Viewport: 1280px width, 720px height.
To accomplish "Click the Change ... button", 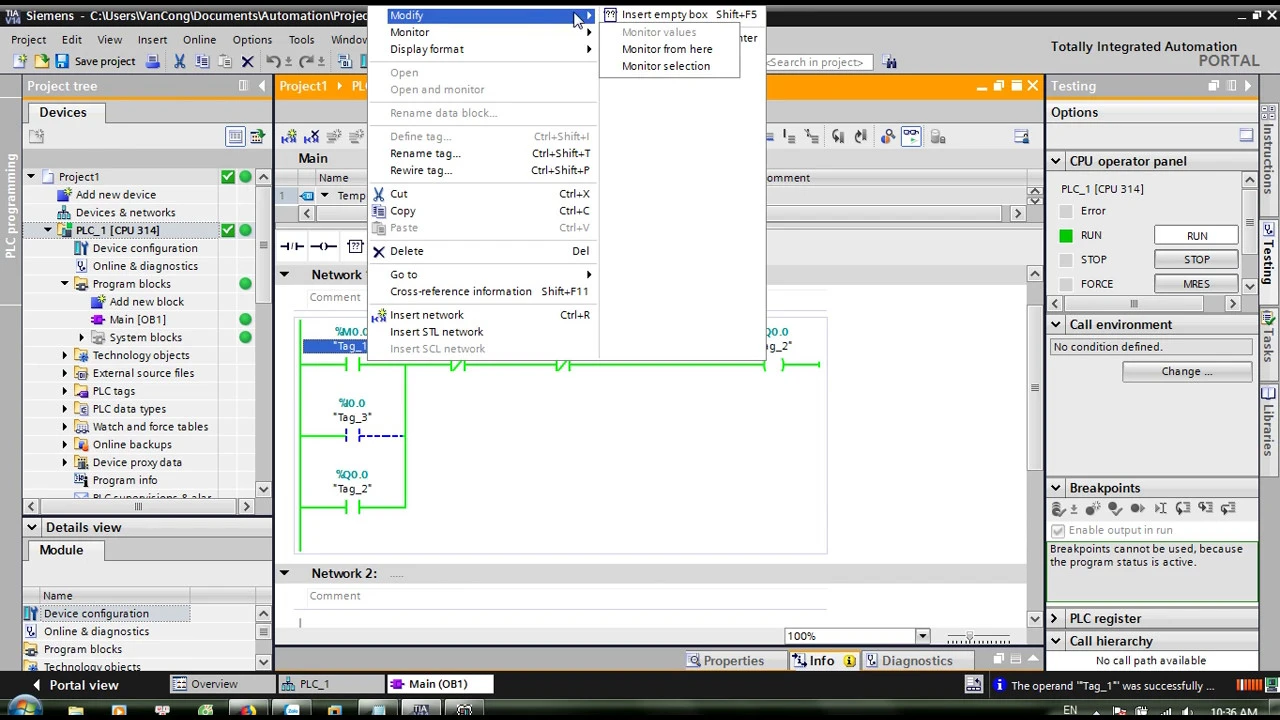I will (x=1187, y=371).
